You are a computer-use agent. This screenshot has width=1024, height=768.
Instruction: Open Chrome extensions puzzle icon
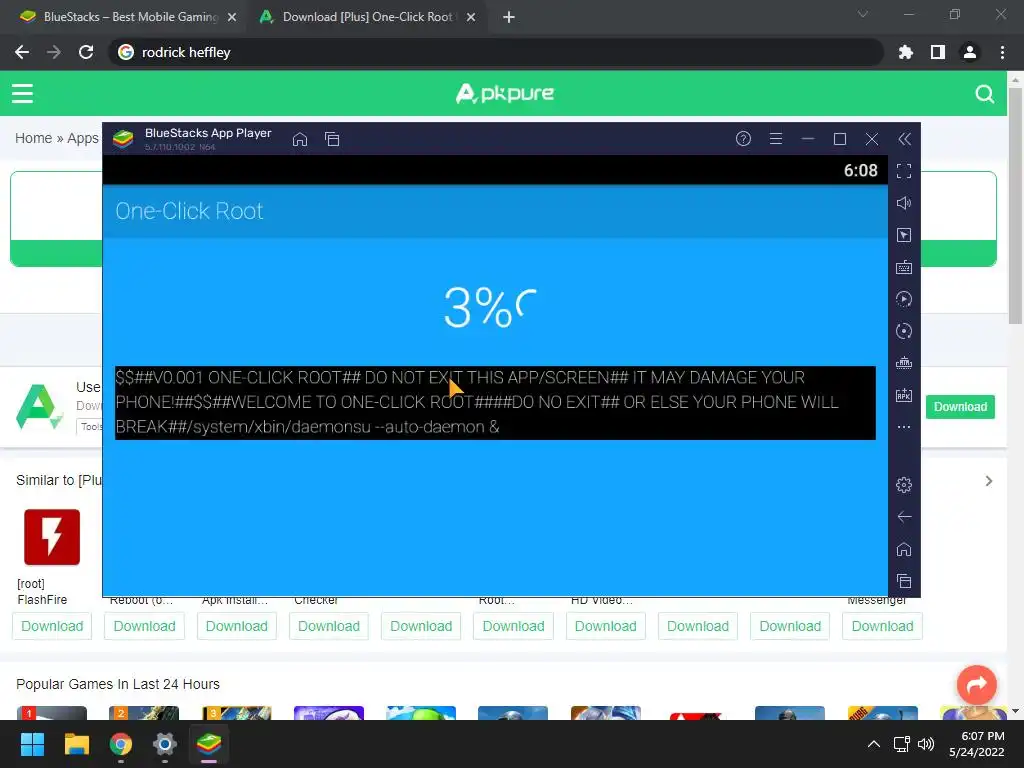[906, 52]
